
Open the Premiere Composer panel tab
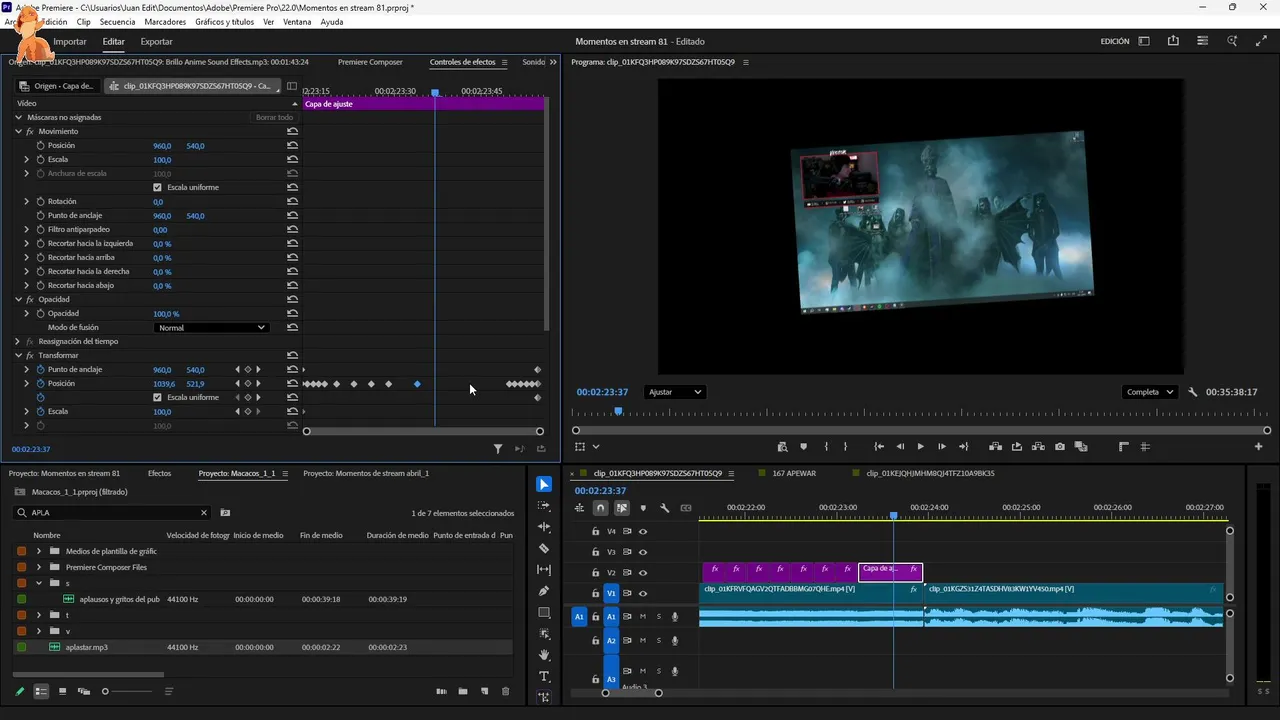(x=370, y=62)
